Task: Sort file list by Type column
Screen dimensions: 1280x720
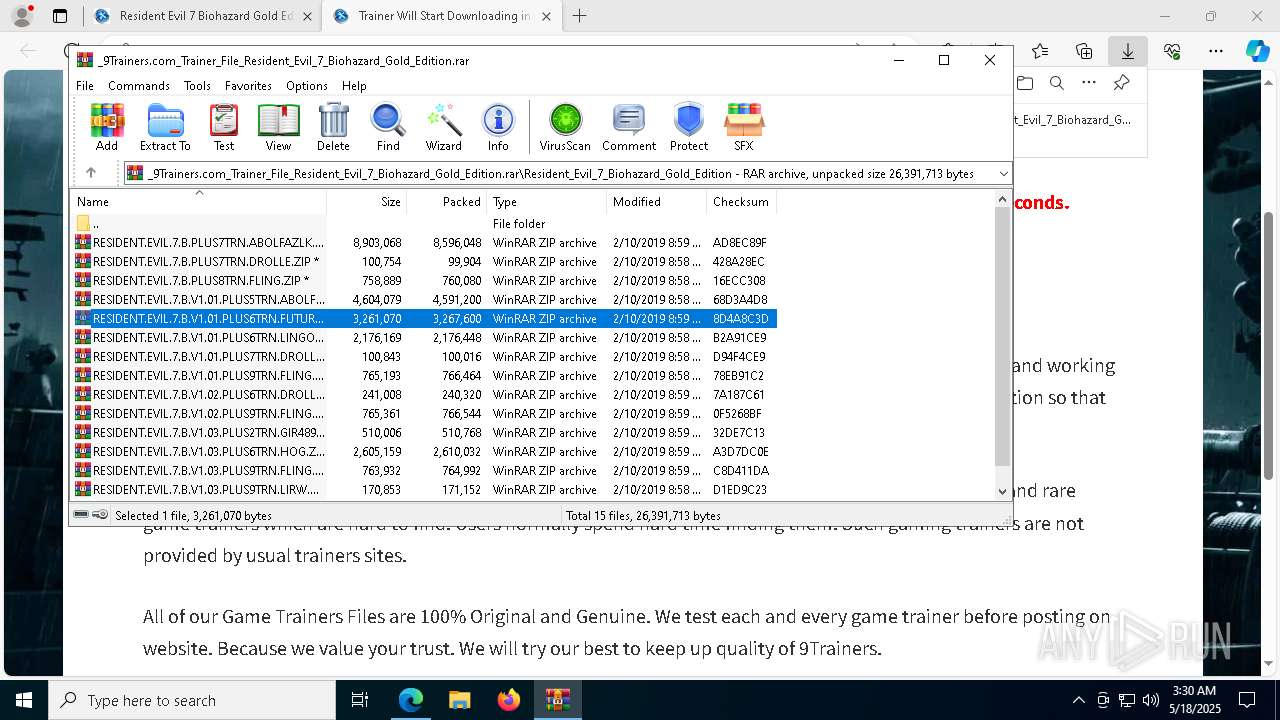Action: coord(546,201)
